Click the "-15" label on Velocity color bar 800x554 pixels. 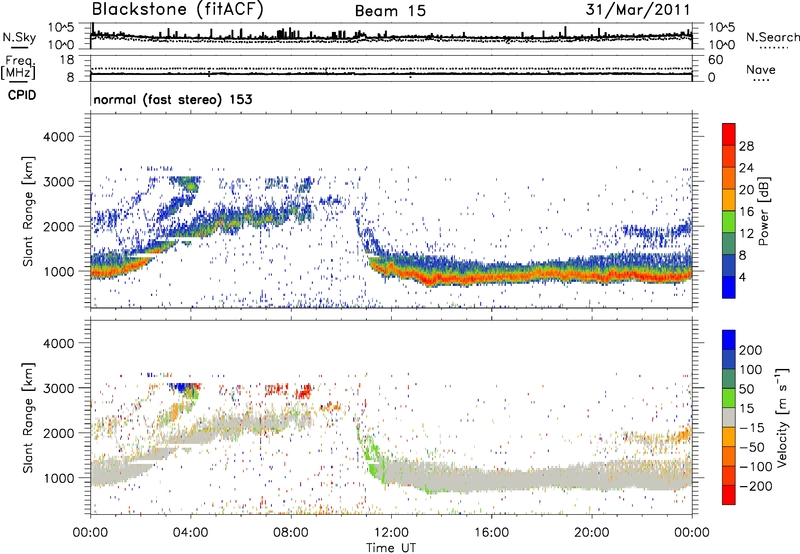[752, 427]
